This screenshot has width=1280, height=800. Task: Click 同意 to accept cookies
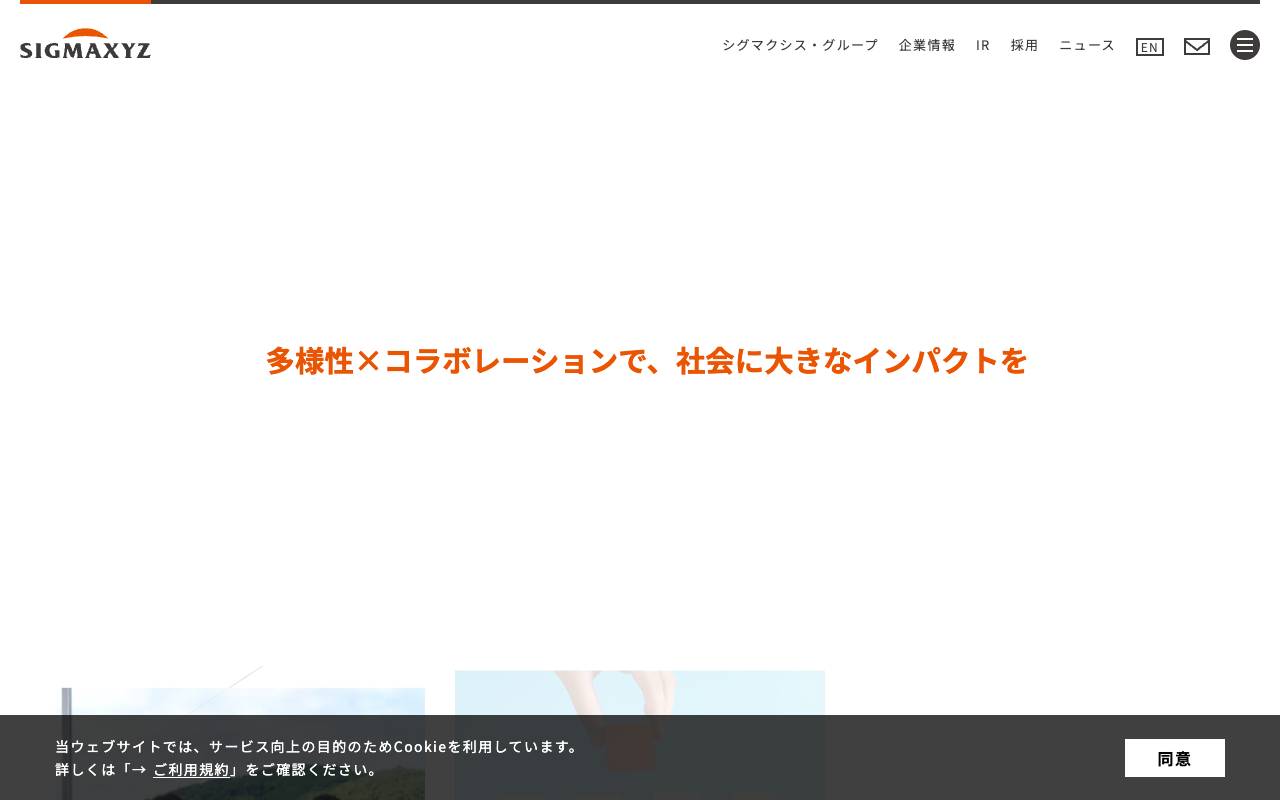tap(1174, 757)
